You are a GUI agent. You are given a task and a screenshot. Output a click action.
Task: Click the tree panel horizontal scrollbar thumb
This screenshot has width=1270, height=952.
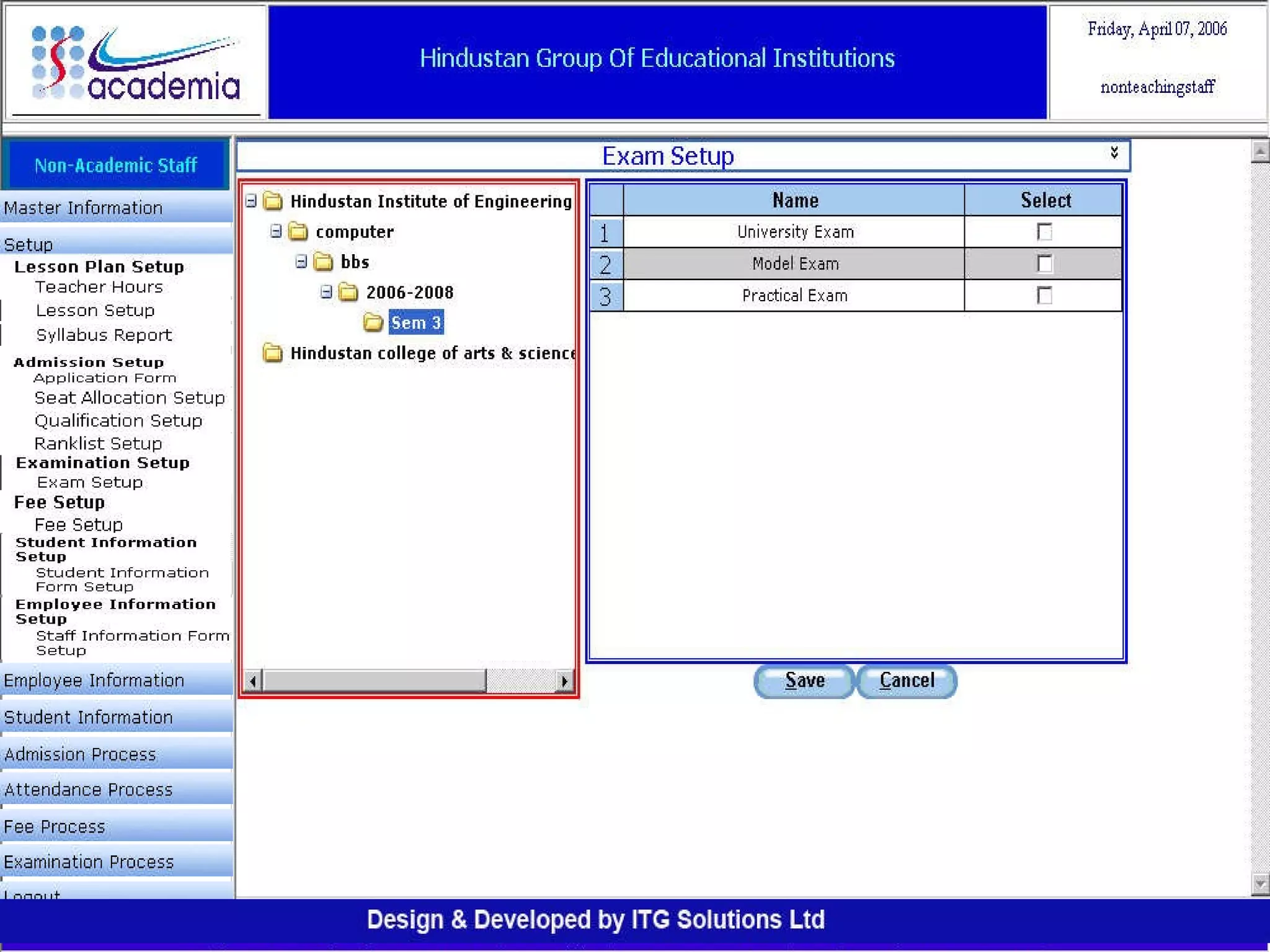point(374,681)
